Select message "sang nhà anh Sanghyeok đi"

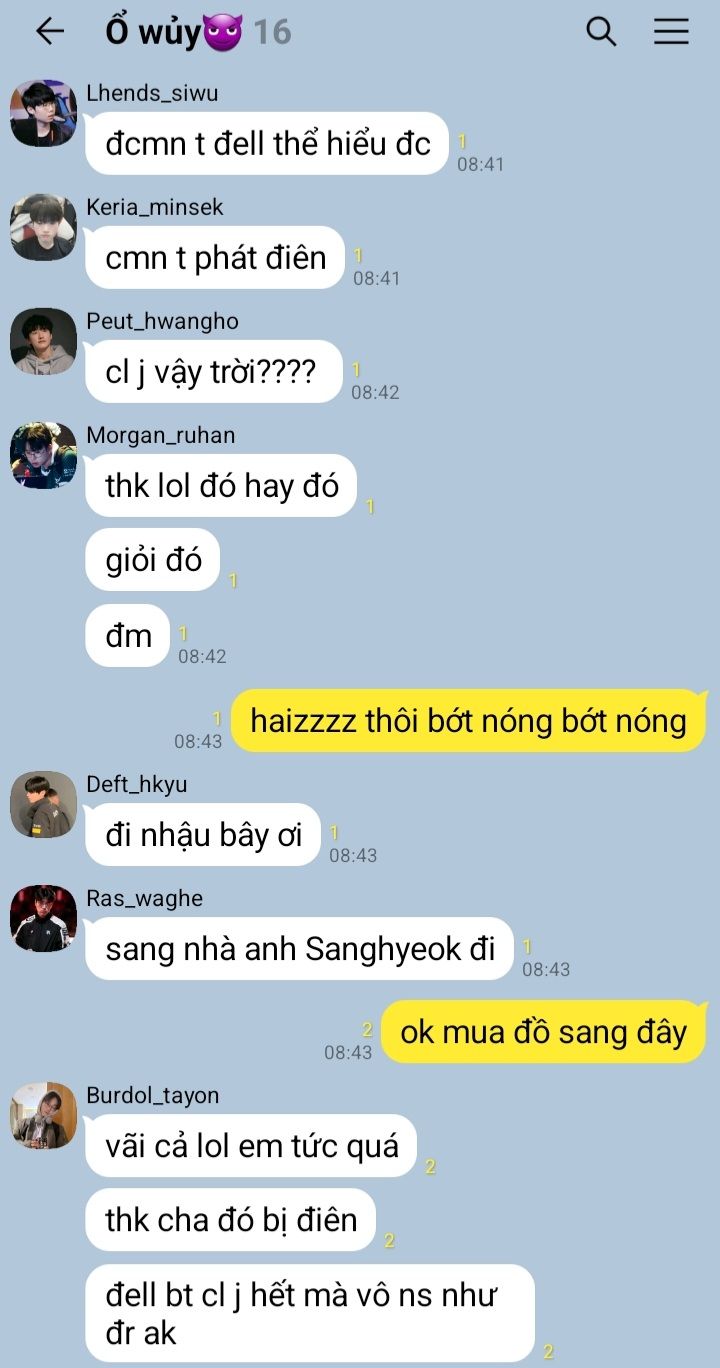click(299, 949)
